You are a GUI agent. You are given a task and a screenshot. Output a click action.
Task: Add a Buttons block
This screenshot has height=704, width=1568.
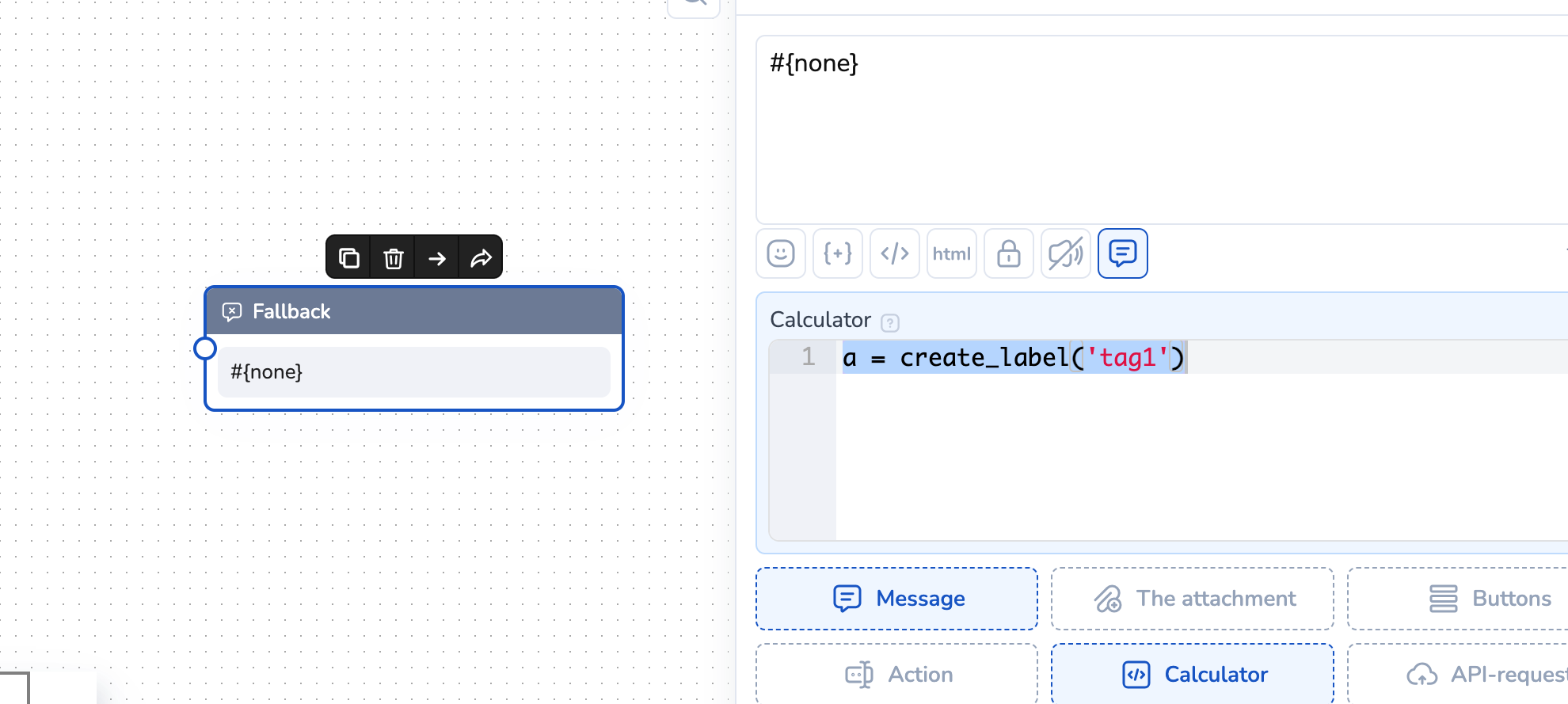pos(1489,599)
